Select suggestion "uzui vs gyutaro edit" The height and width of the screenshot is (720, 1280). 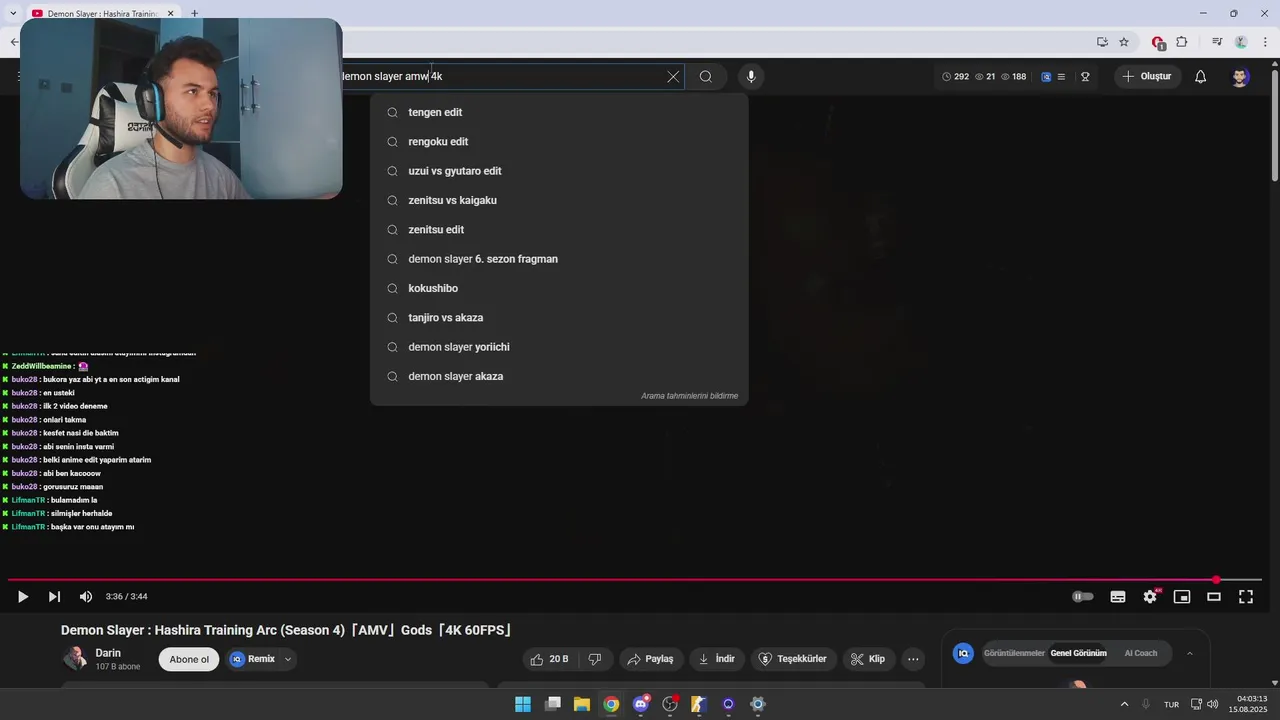[x=559, y=171]
